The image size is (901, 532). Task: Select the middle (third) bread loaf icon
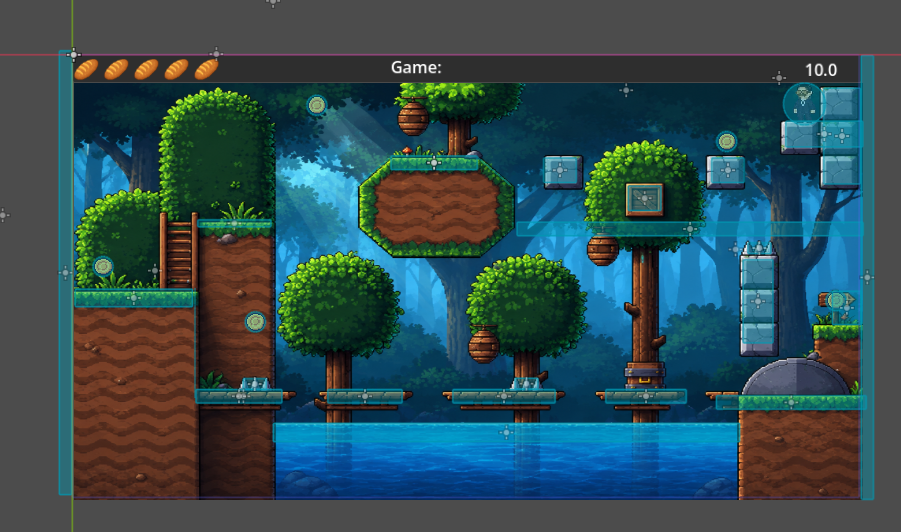pos(147,70)
